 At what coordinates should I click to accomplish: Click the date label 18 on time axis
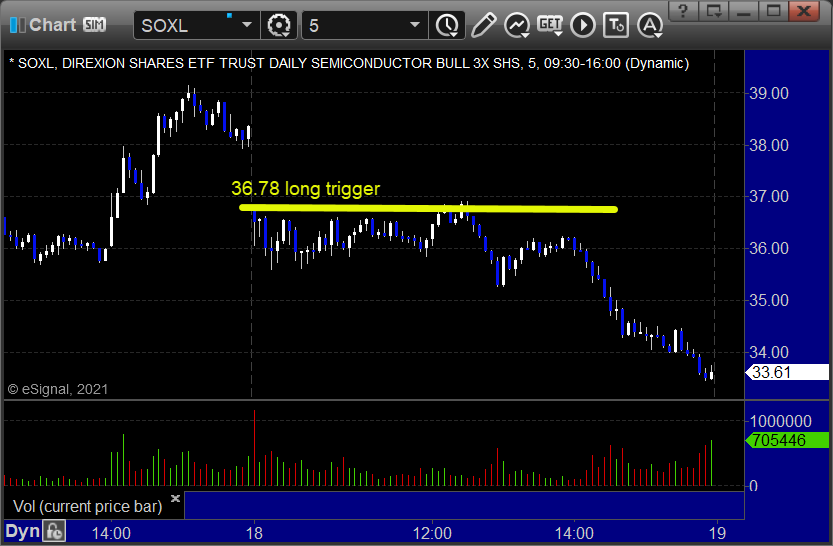[x=254, y=533]
